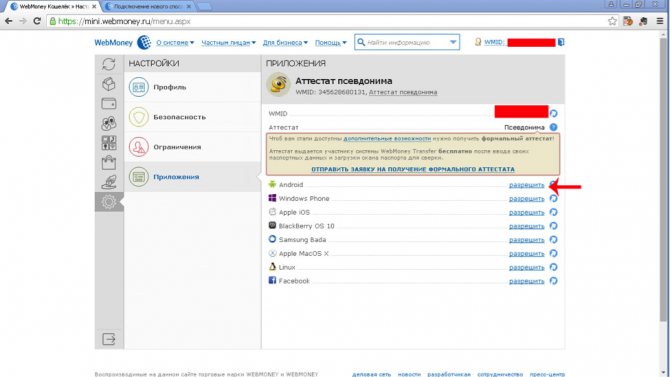
Task: Click the WebMoney globe logo
Action: 144,42
